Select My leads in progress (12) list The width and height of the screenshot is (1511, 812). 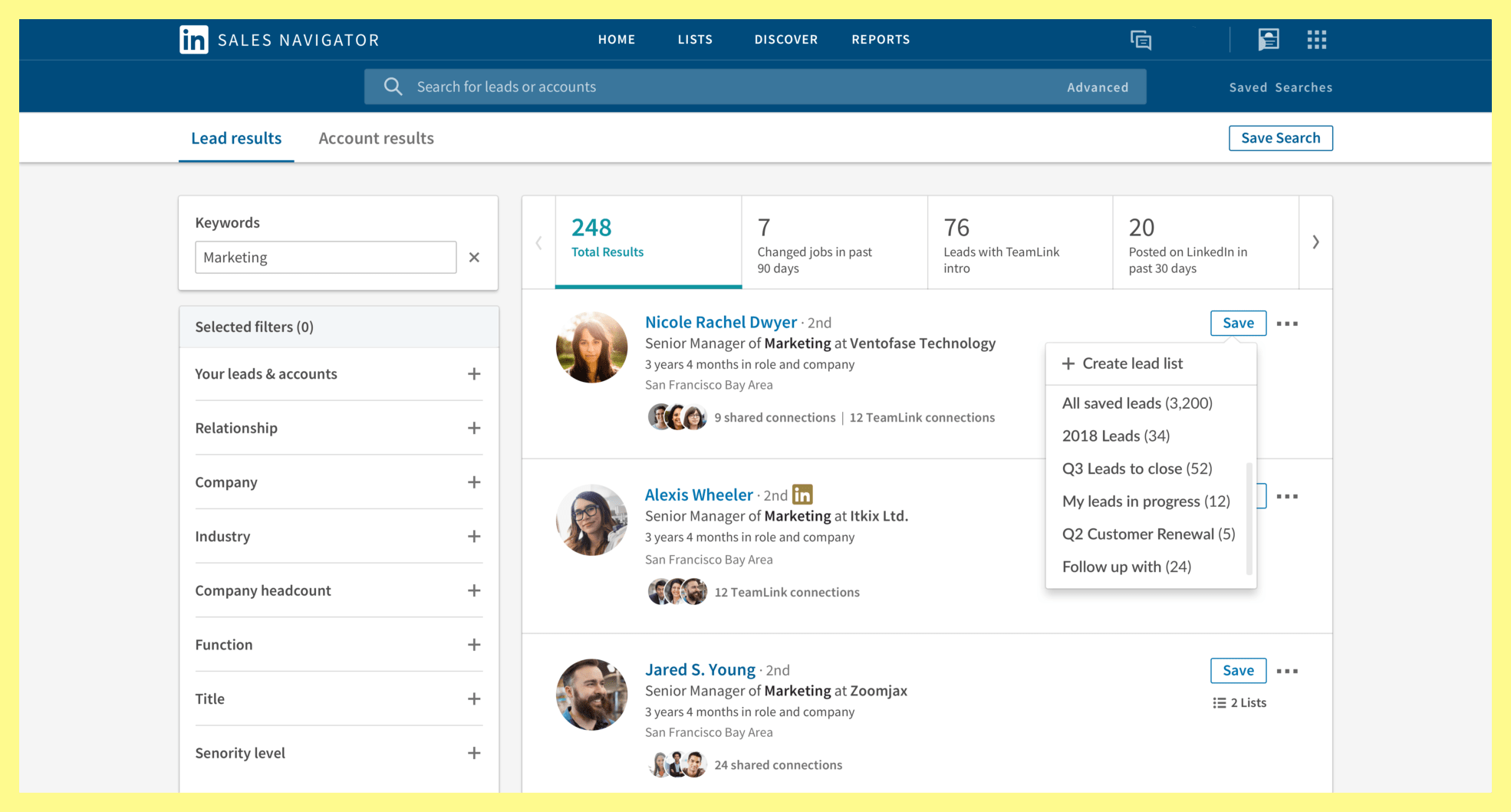point(1146,501)
